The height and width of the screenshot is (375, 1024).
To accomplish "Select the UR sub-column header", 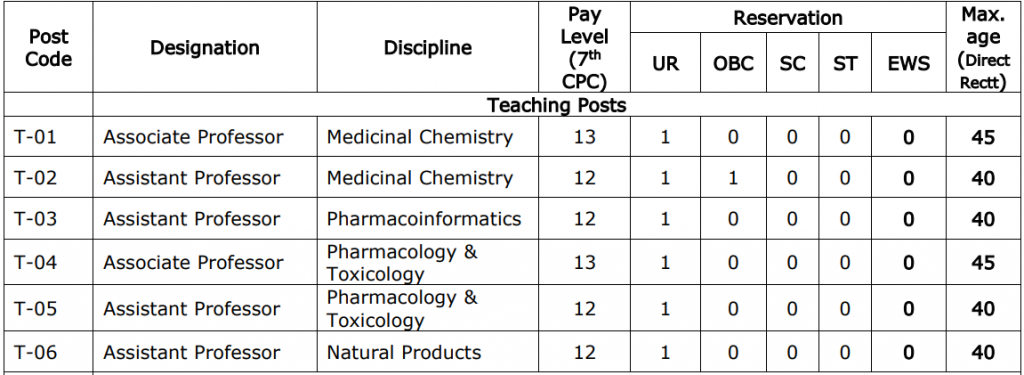I will (x=665, y=63).
